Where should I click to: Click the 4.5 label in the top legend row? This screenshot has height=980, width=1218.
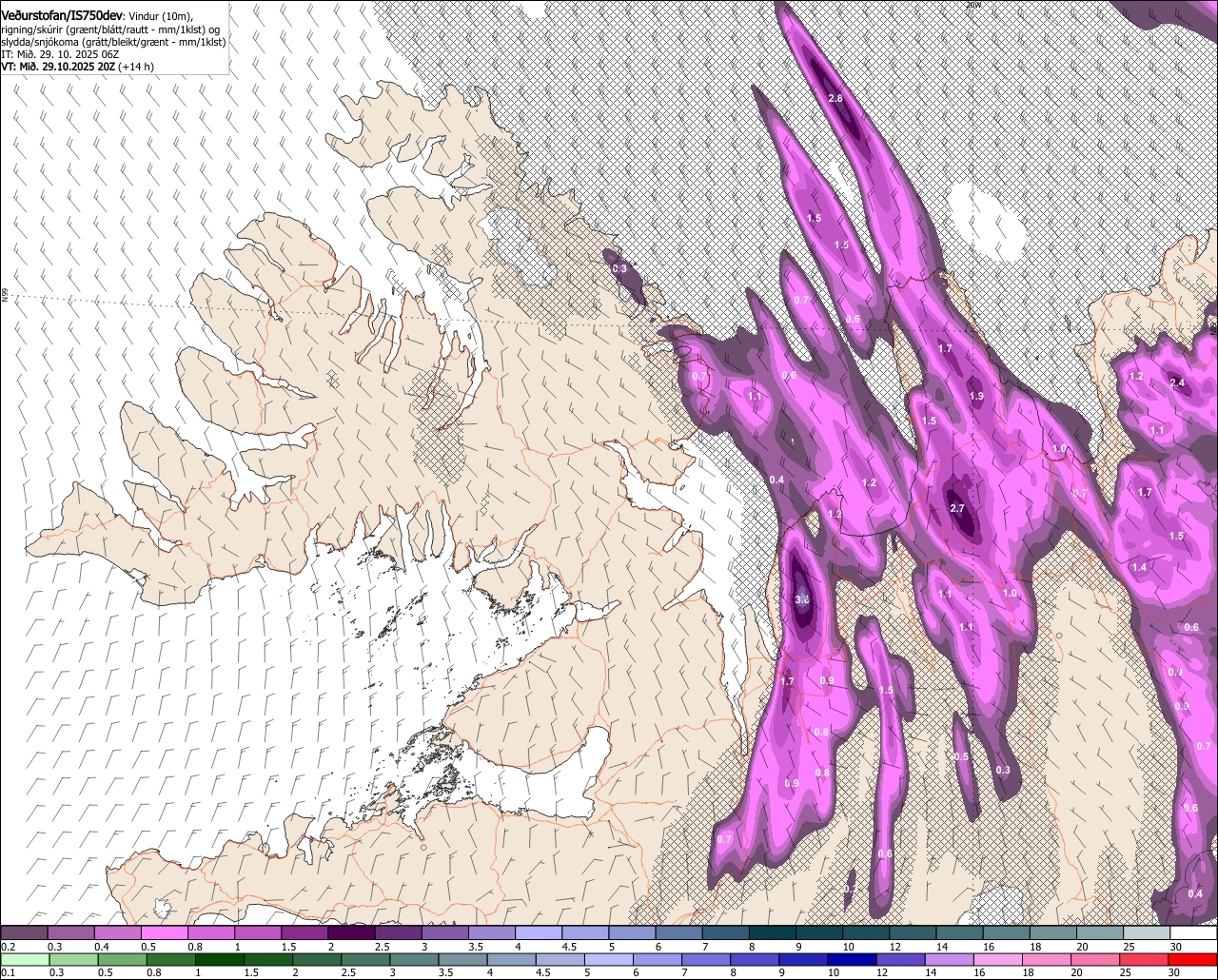pyautogui.click(x=570, y=947)
